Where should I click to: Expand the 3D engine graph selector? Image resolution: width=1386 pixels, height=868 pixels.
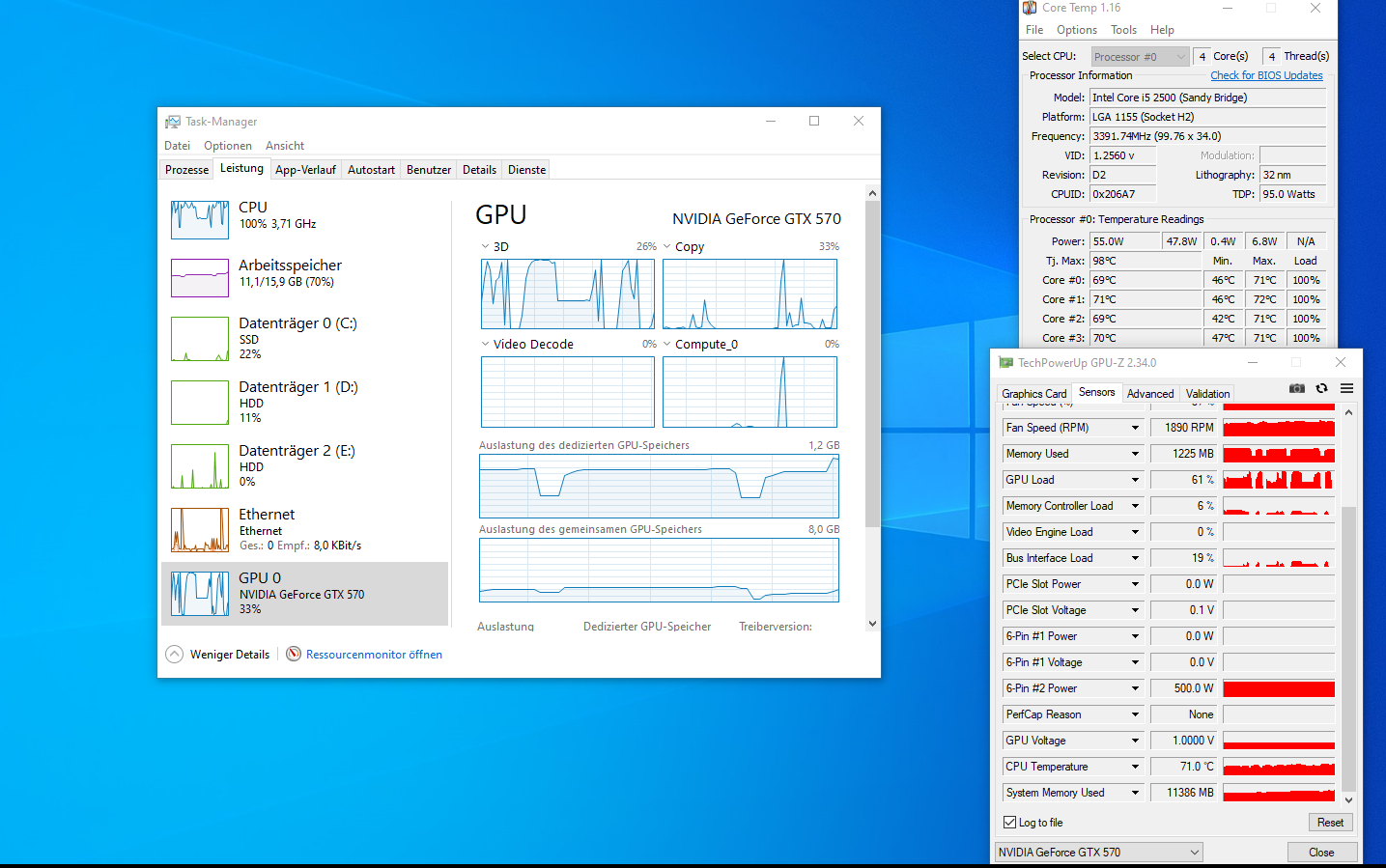coord(485,247)
